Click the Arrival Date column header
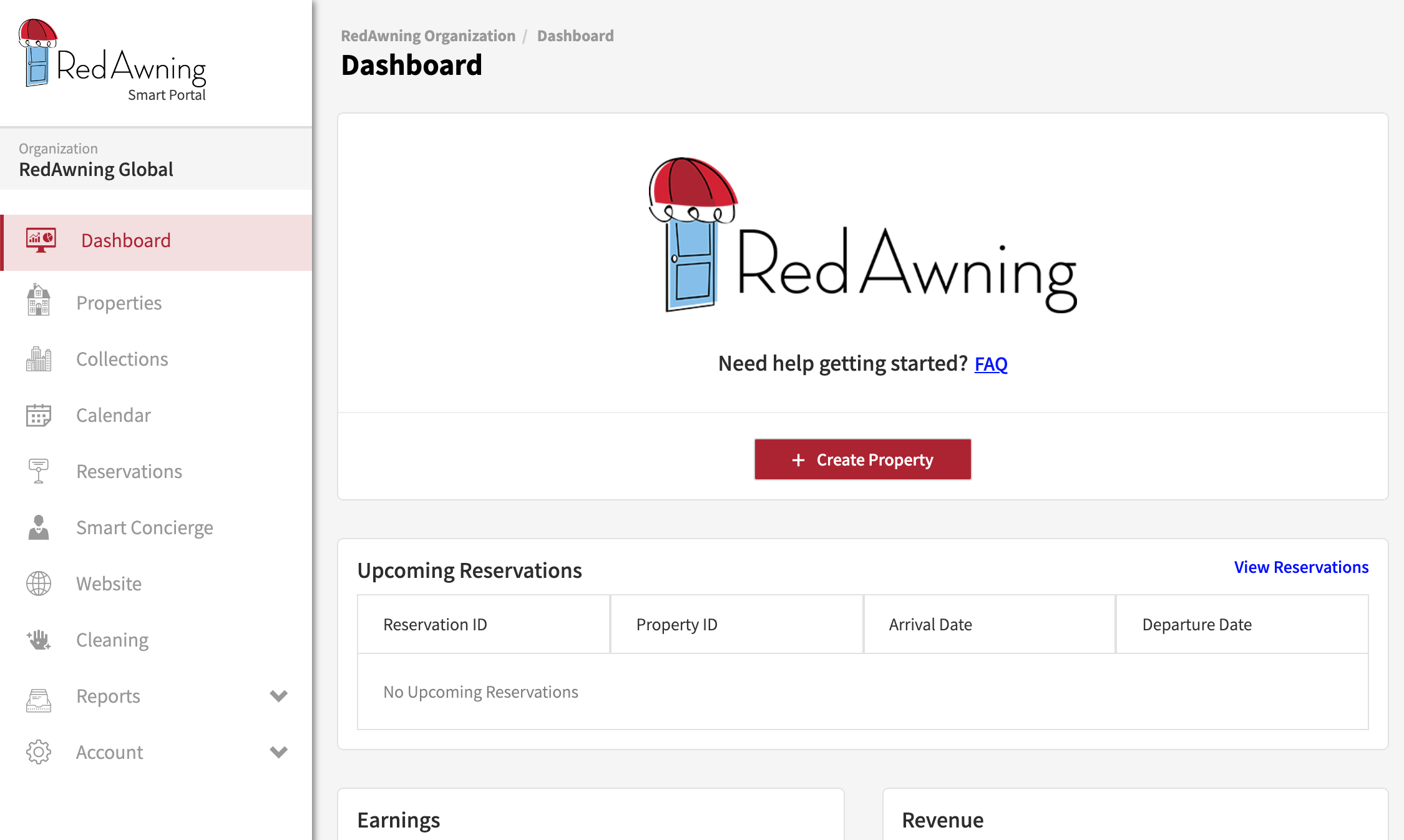 (990, 624)
